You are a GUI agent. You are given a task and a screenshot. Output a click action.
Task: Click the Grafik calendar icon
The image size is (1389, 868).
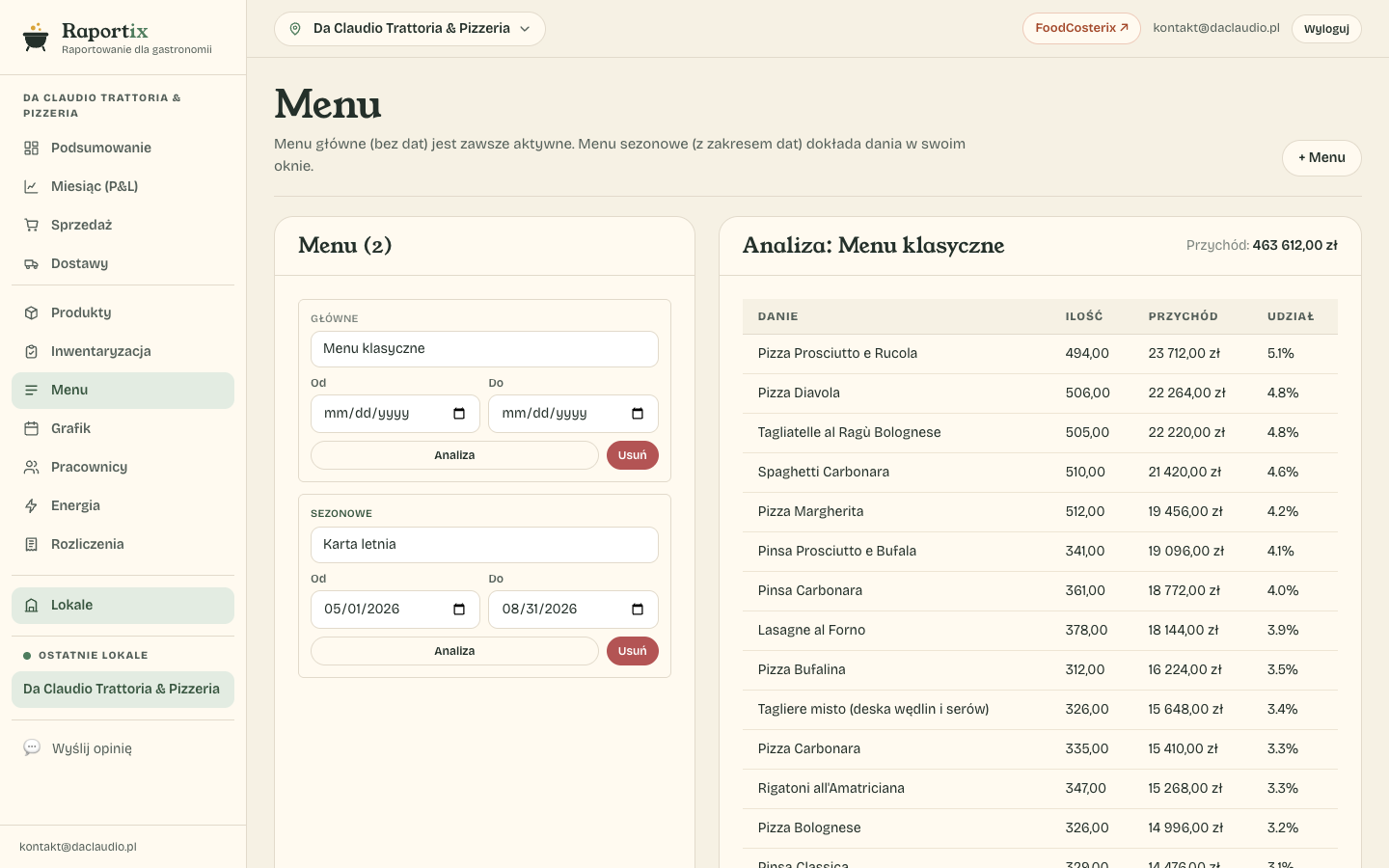tap(32, 428)
